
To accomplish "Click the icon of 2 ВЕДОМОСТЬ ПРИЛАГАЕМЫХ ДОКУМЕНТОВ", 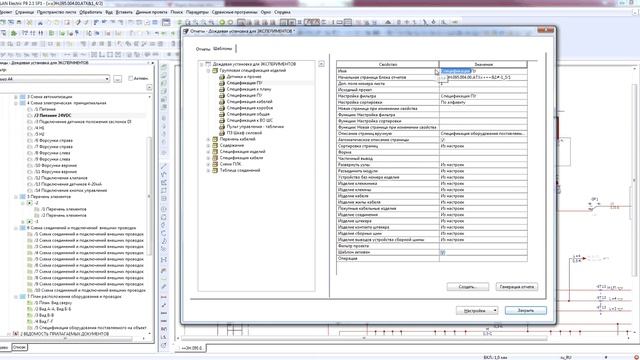I will [x=16, y=334].
